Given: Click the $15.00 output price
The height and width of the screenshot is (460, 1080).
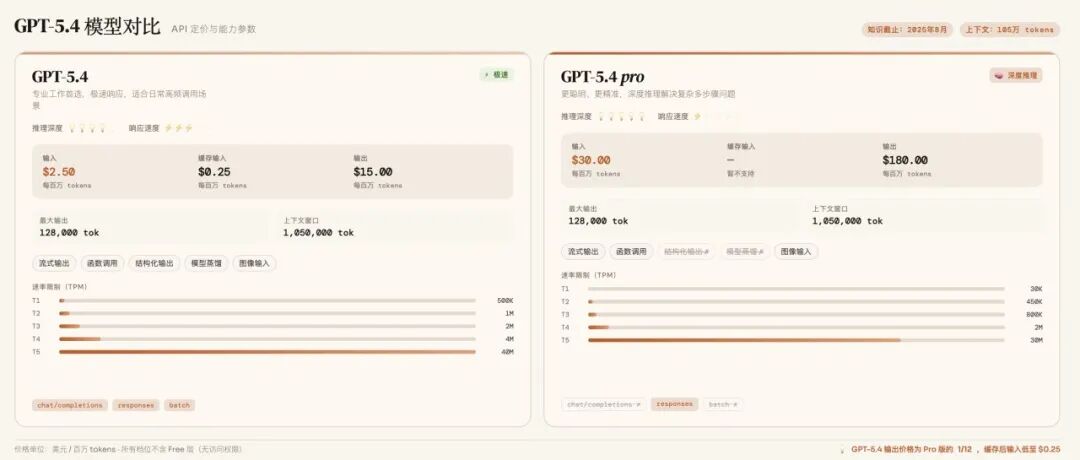Looking at the screenshot, I should click(x=373, y=171).
